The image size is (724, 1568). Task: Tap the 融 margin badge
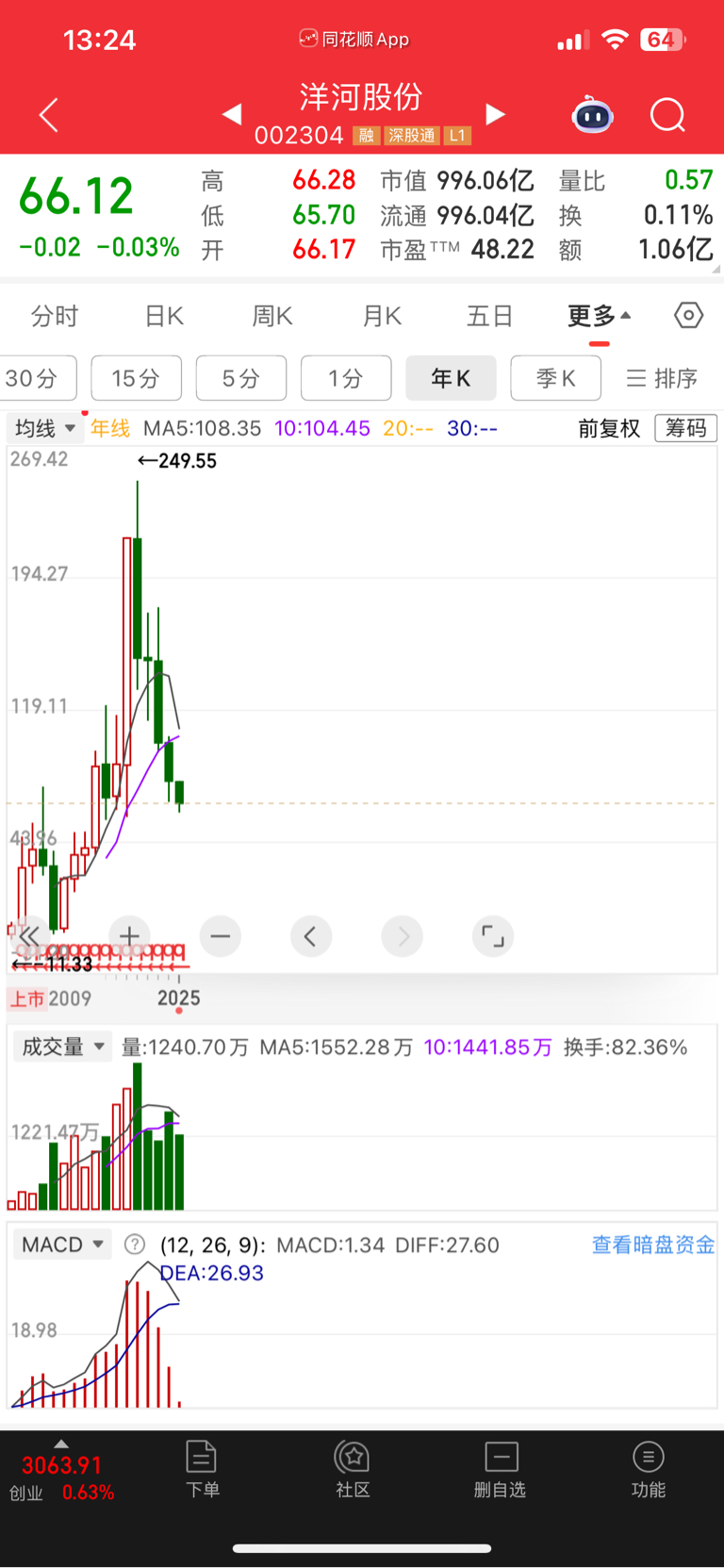(x=366, y=136)
